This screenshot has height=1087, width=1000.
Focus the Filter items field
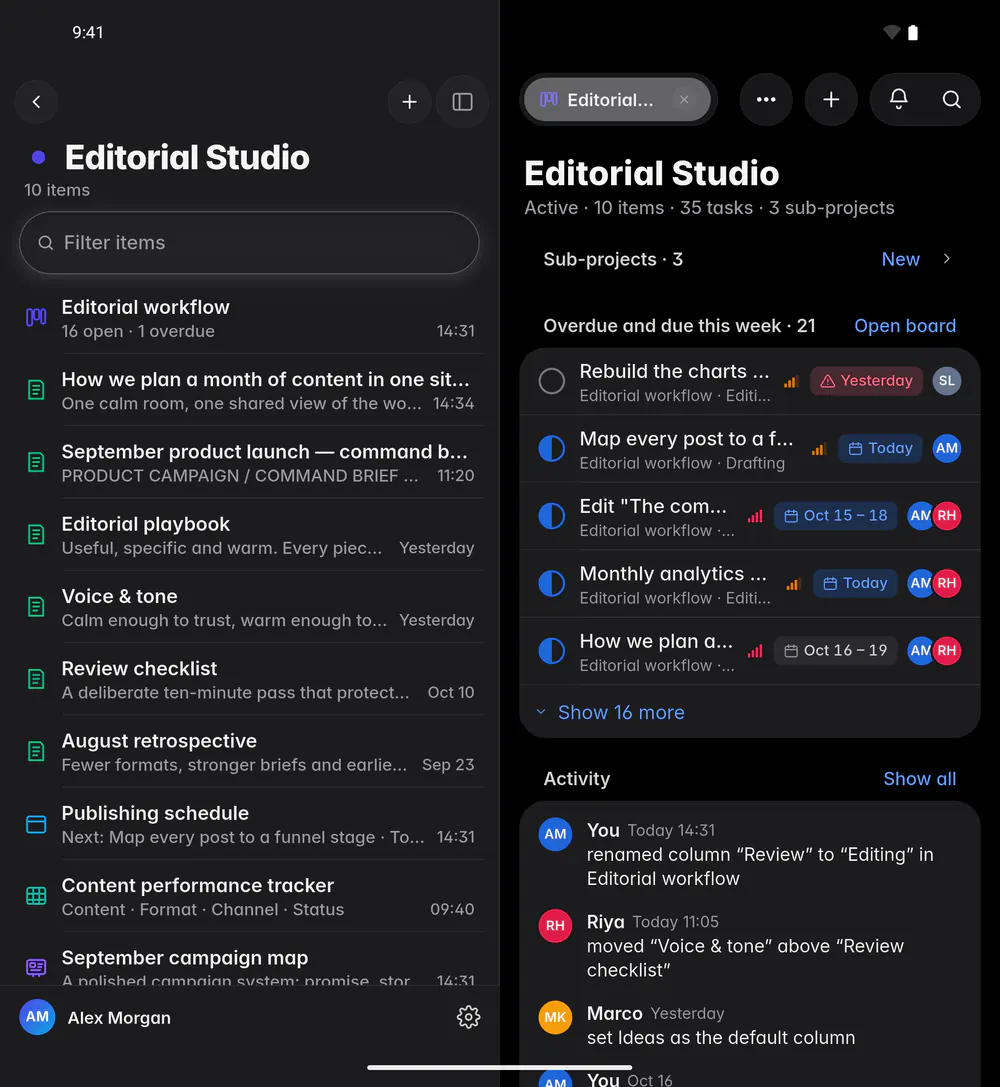[249, 243]
